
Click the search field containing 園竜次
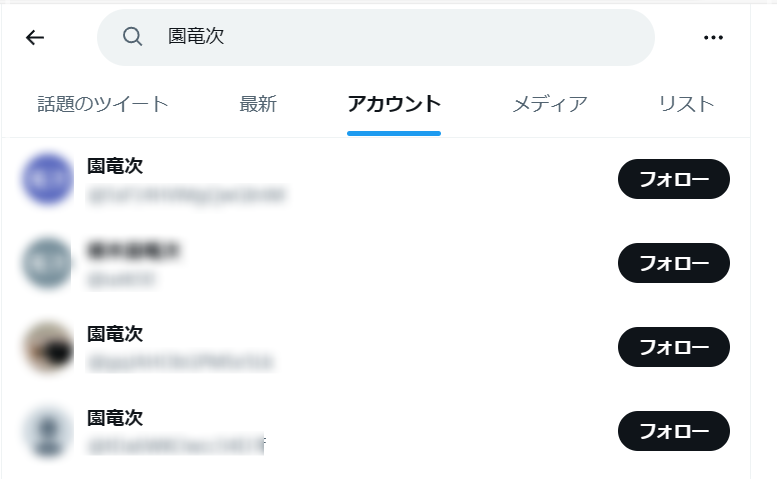tap(376, 37)
